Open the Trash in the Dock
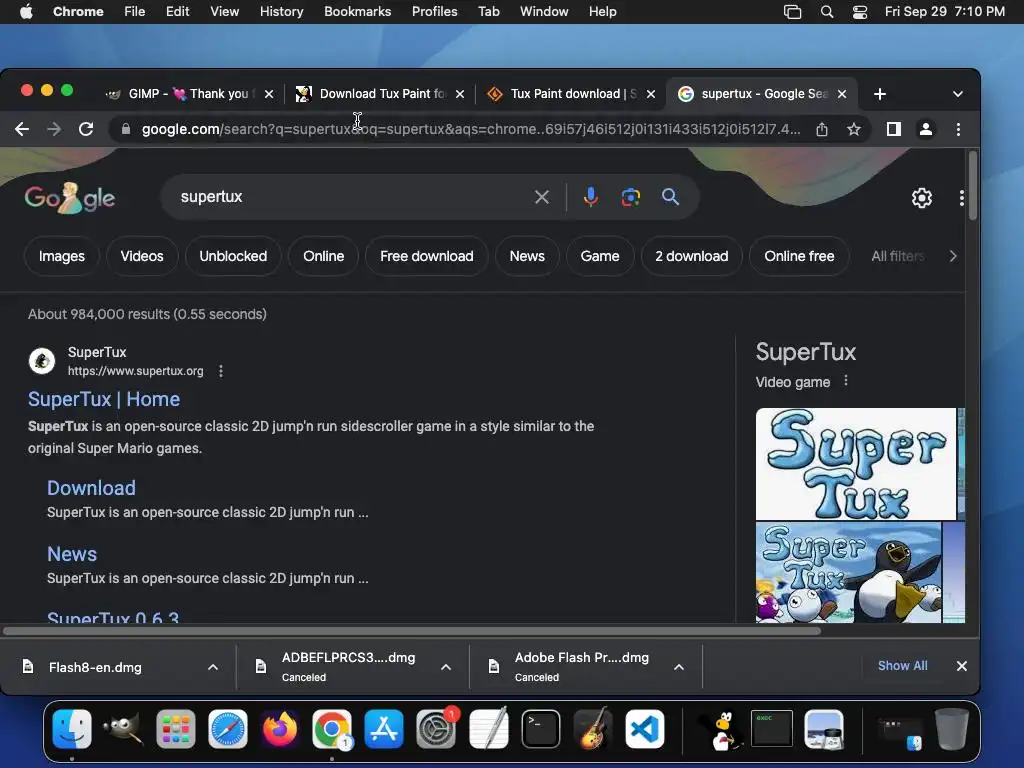Image resolution: width=1024 pixels, height=768 pixels. [952, 729]
